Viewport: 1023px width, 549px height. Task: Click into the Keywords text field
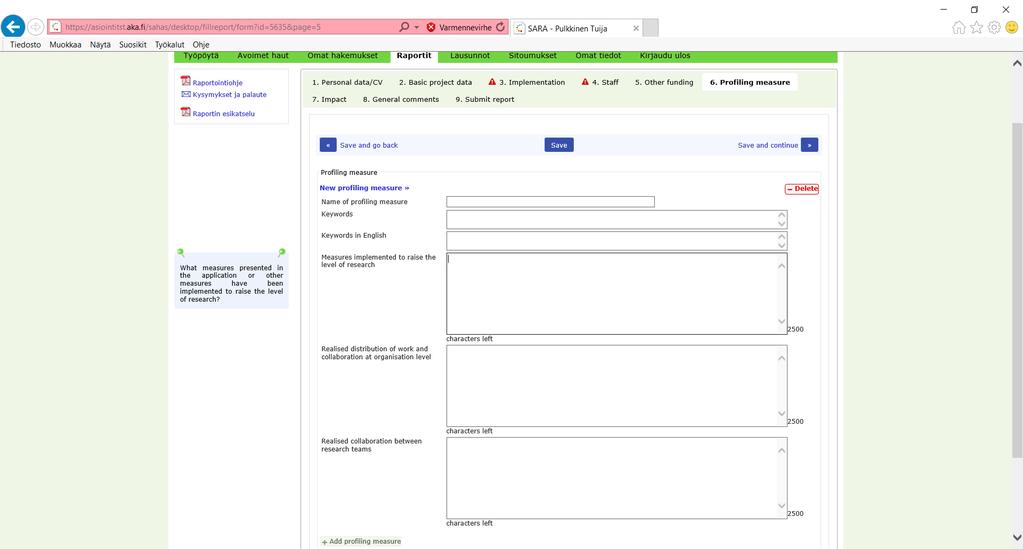click(x=617, y=219)
